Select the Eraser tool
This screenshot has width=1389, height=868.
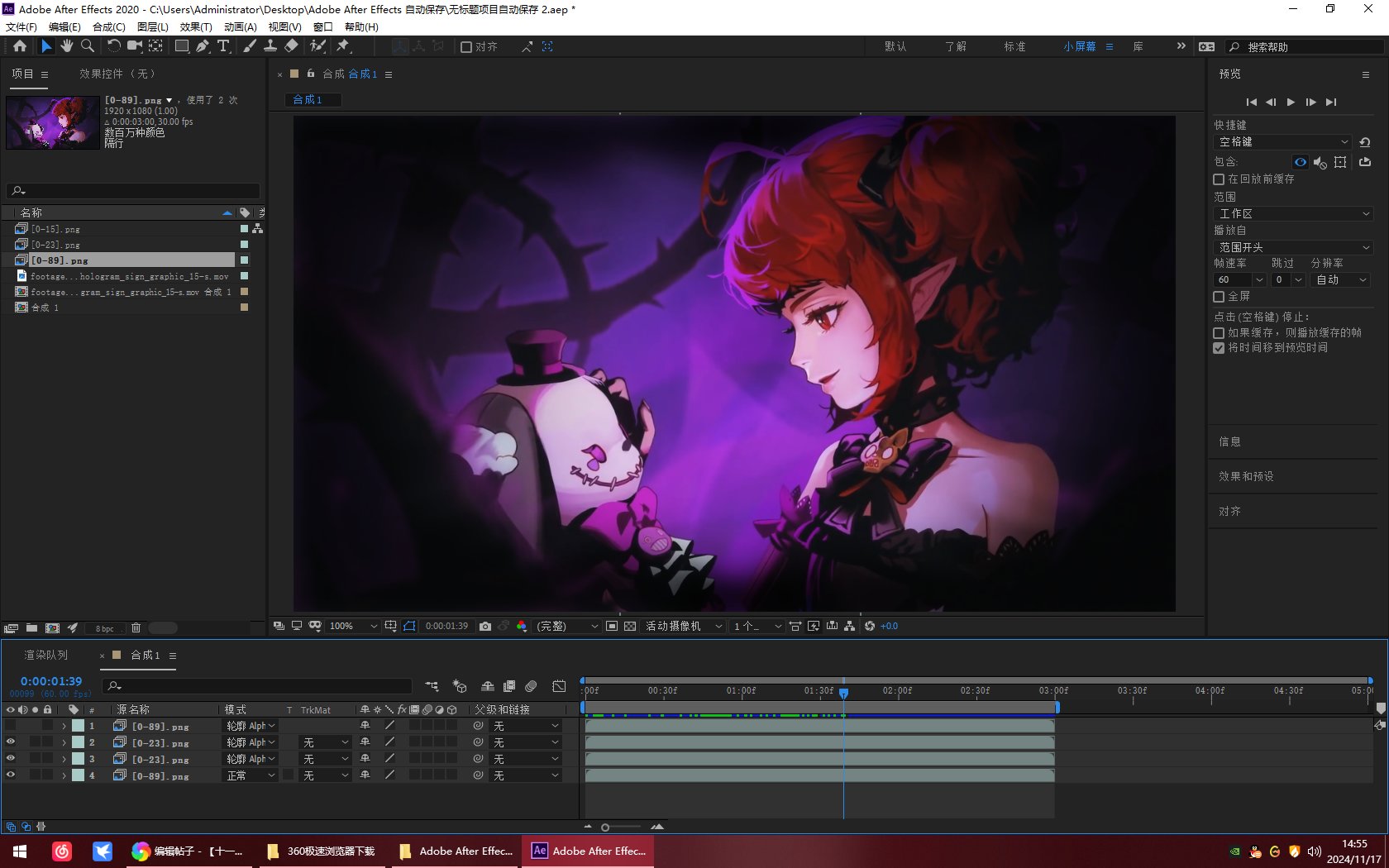(x=291, y=46)
